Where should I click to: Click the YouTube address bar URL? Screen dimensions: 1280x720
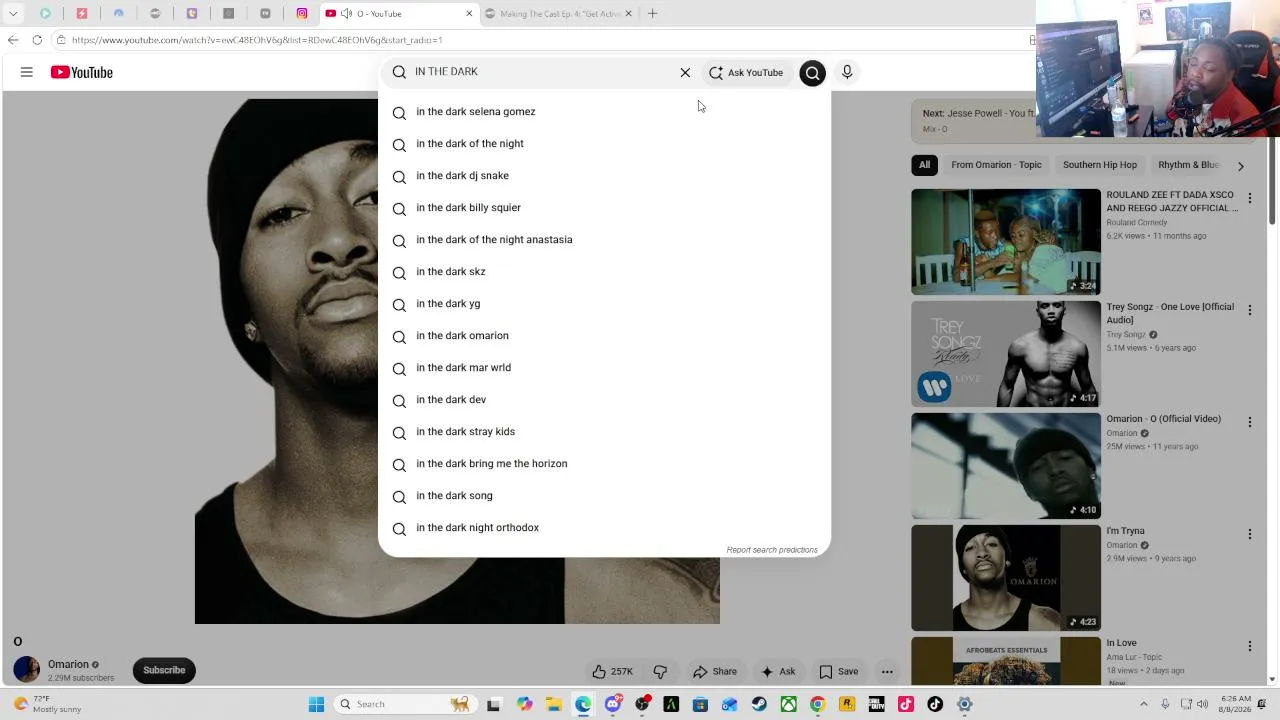257,40
